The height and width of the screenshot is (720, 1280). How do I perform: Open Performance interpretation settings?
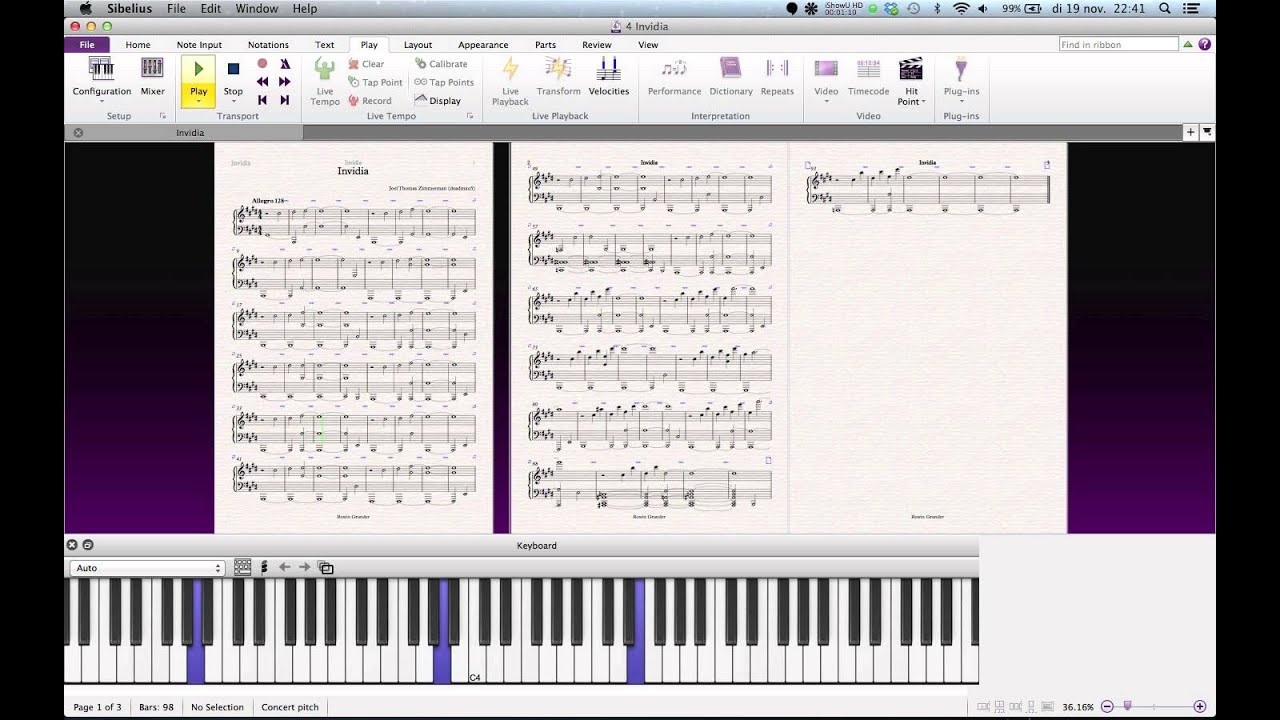pyautogui.click(x=674, y=77)
